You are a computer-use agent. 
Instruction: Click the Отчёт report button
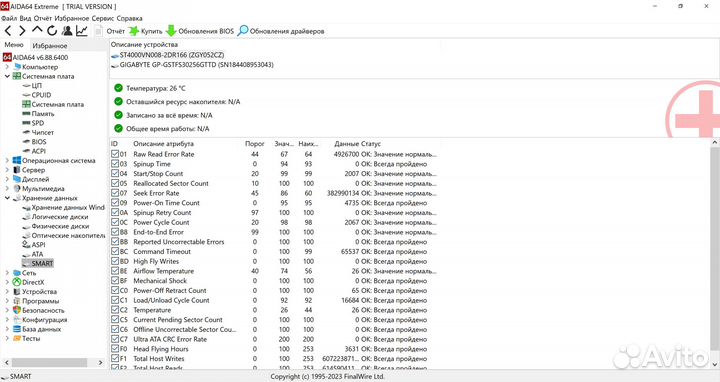pos(110,31)
